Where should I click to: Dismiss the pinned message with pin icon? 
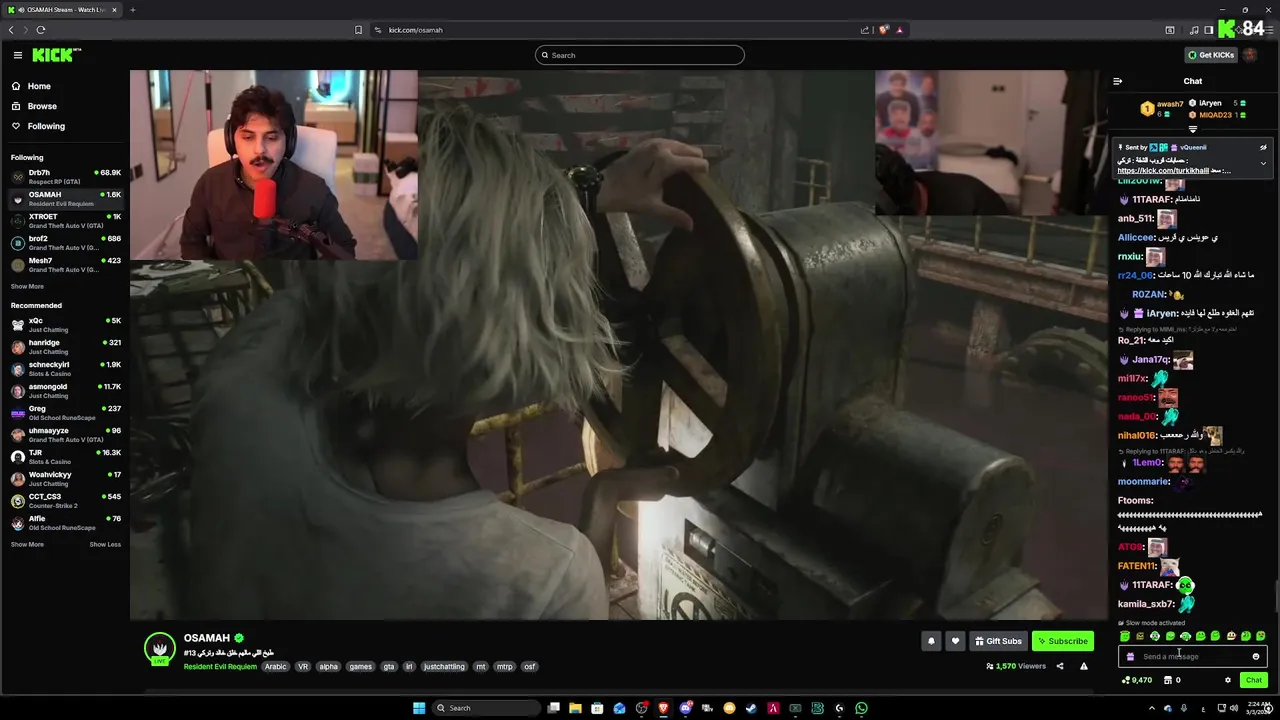point(1263,147)
